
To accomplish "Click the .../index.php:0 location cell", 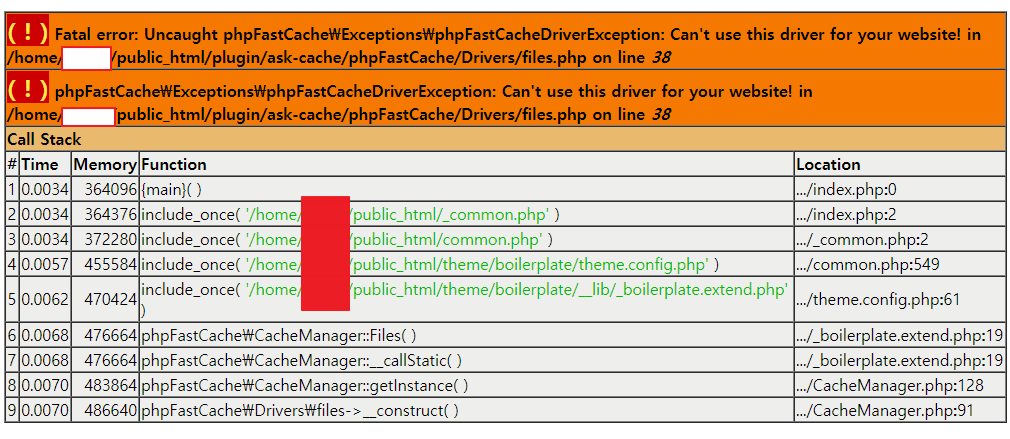I will pyautogui.click(x=899, y=189).
